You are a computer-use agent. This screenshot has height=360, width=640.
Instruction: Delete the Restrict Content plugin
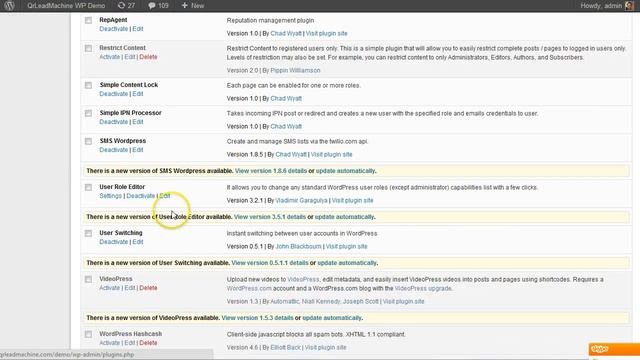point(148,57)
